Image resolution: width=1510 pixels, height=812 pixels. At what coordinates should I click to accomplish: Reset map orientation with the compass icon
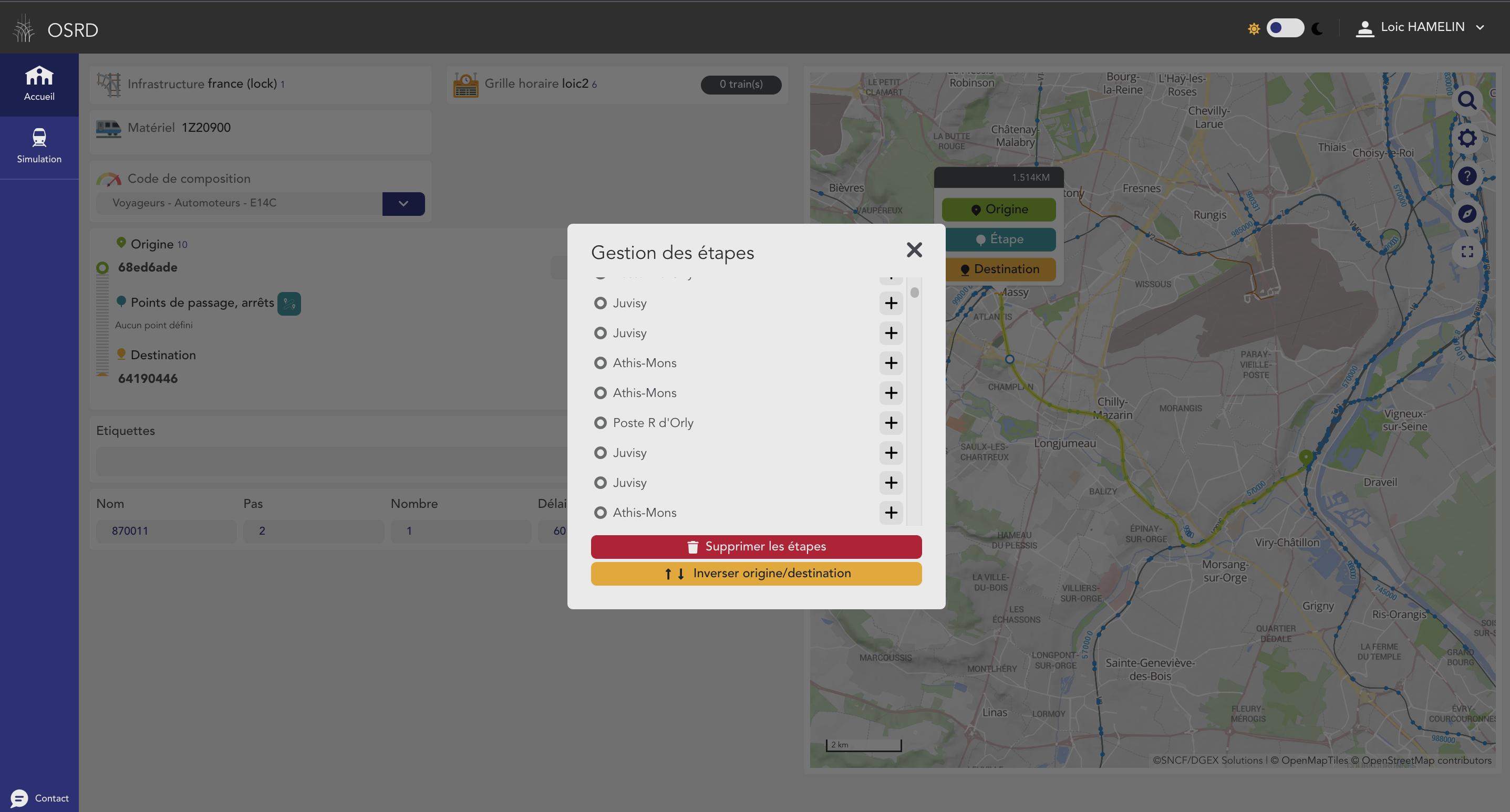pyautogui.click(x=1468, y=213)
